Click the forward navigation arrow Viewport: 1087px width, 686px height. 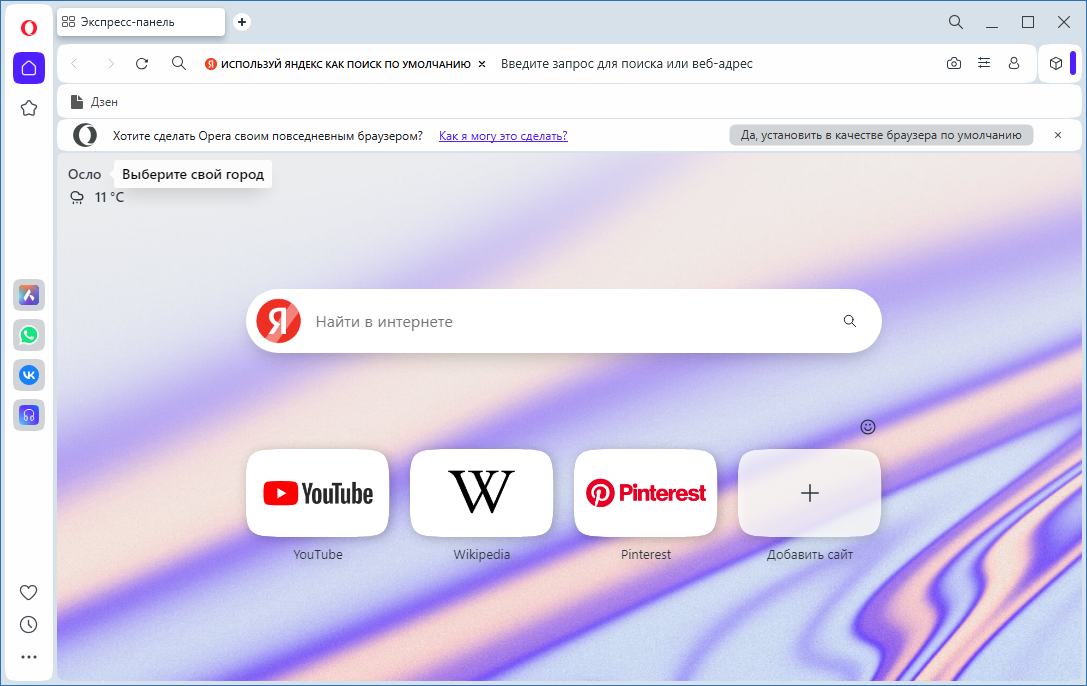(x=110, y=64)
